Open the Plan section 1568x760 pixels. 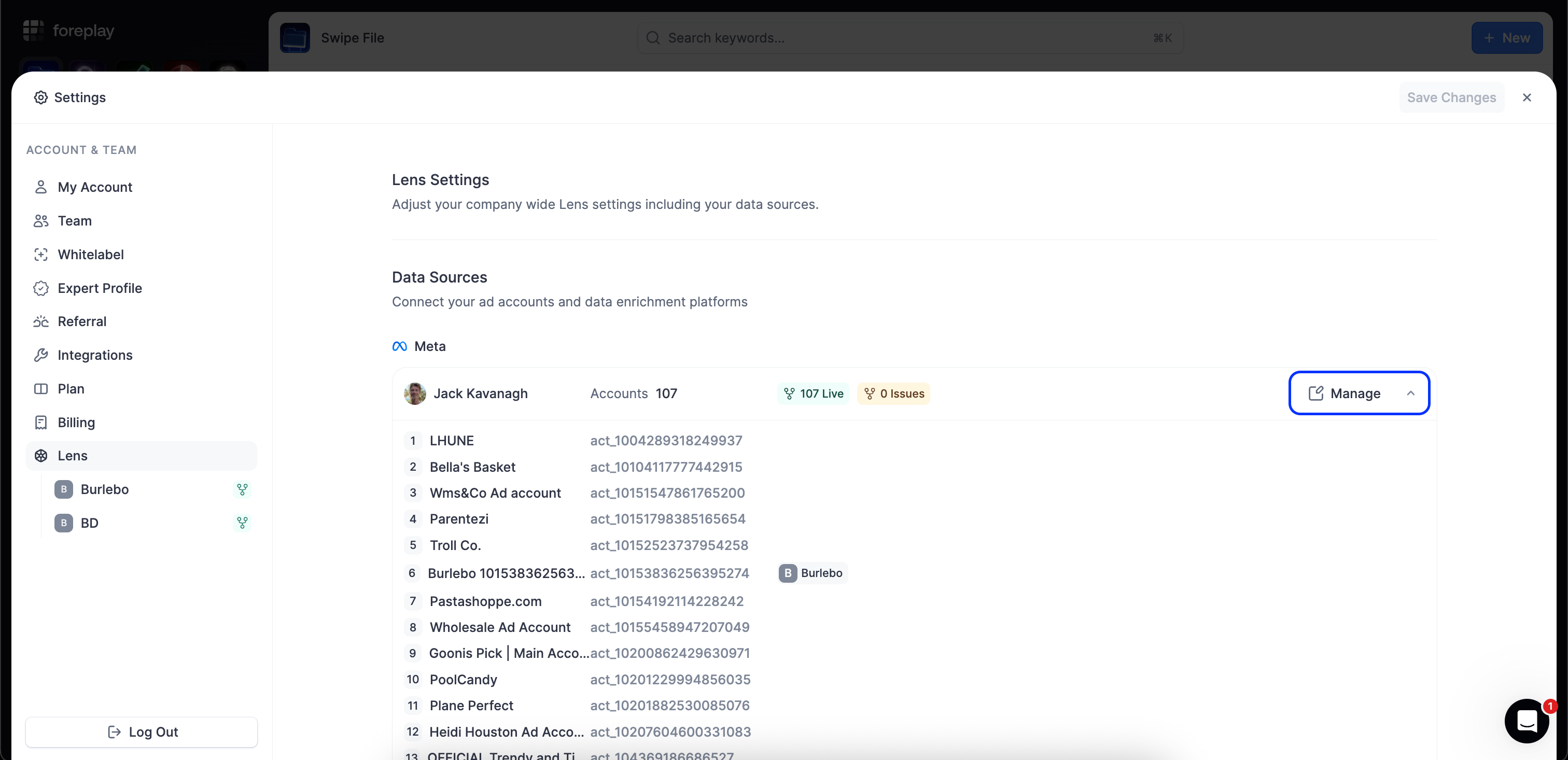[141, 389]
